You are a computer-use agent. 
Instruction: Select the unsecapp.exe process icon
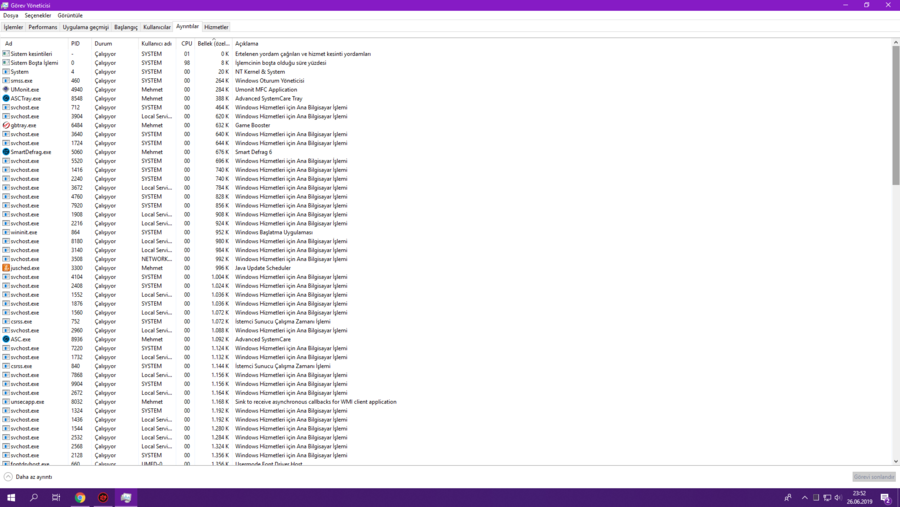pos(6,401)
